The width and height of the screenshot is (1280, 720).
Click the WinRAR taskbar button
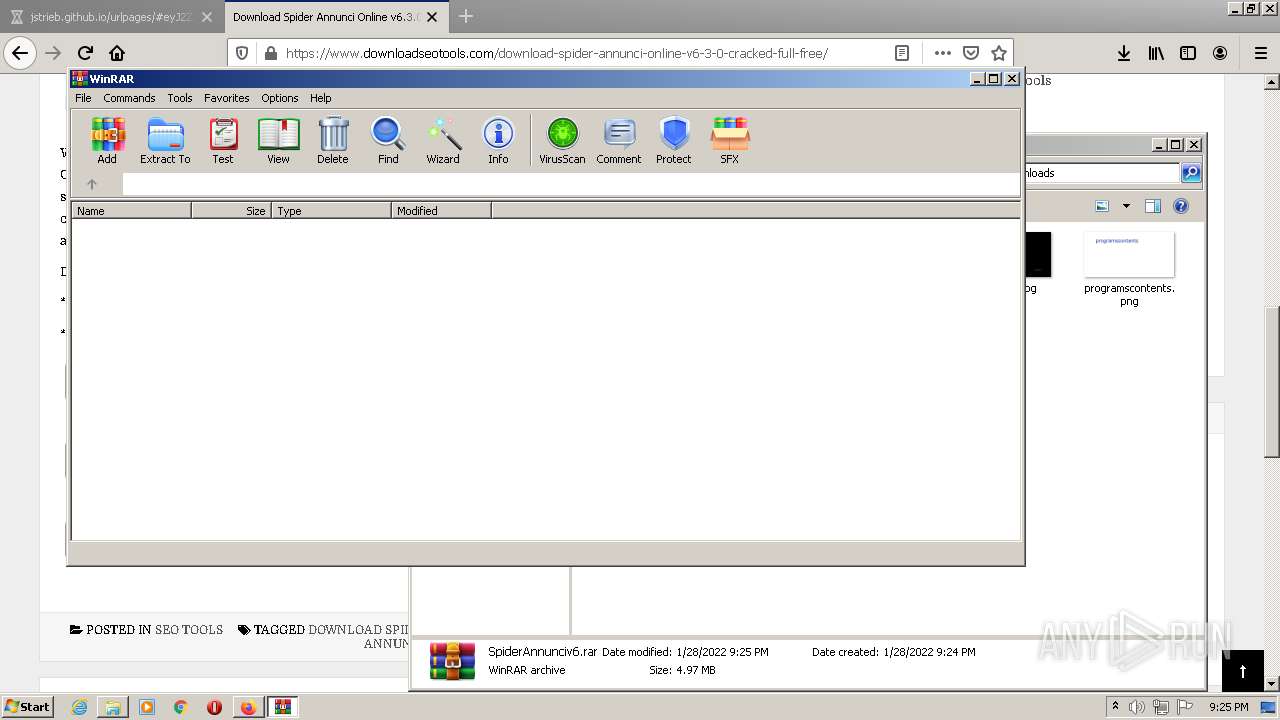(282, 707)
